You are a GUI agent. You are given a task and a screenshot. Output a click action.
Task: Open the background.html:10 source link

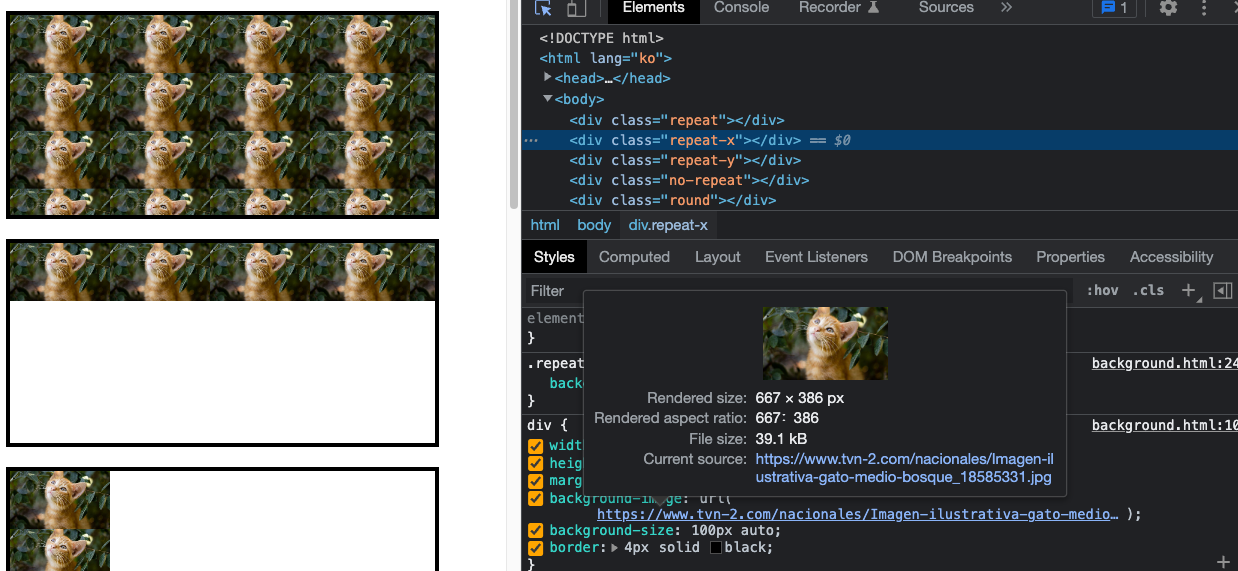point(1165,425)
